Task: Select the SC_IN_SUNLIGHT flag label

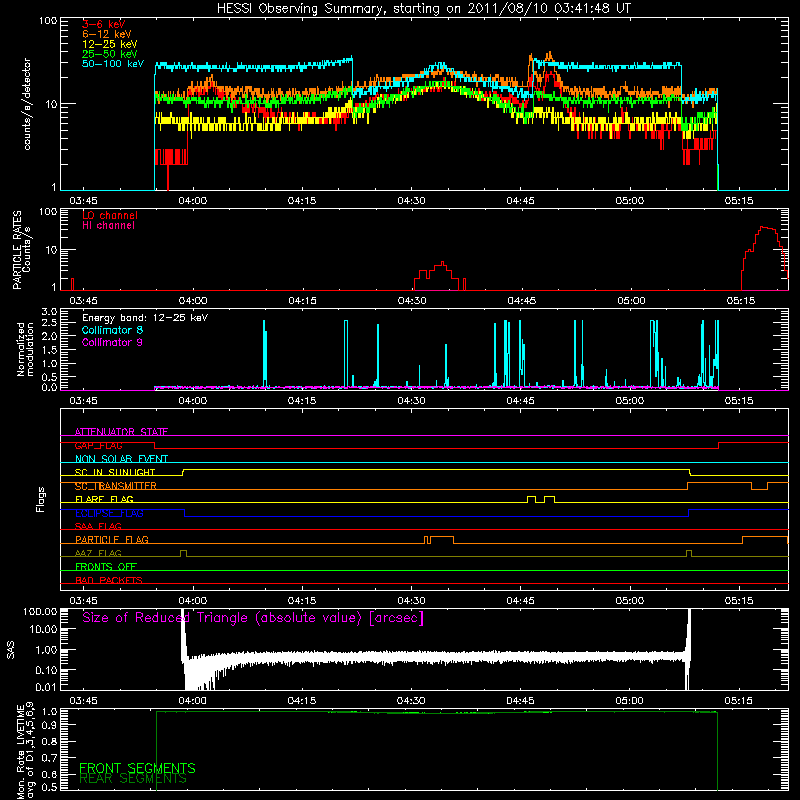Action: [x=115, y=472]
